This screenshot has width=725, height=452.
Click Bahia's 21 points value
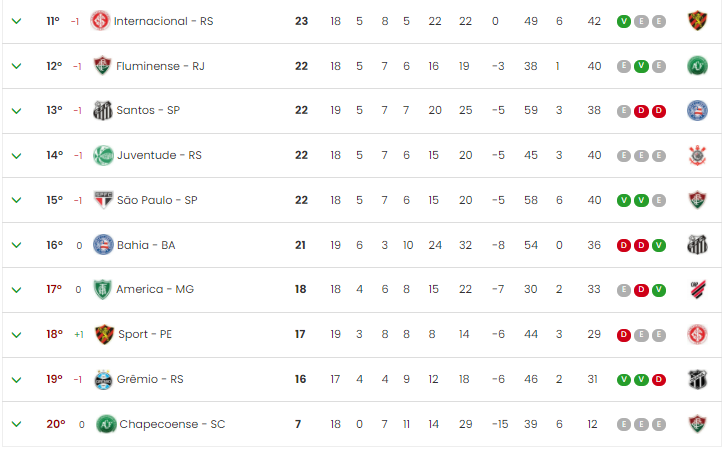tap(300, 245)
